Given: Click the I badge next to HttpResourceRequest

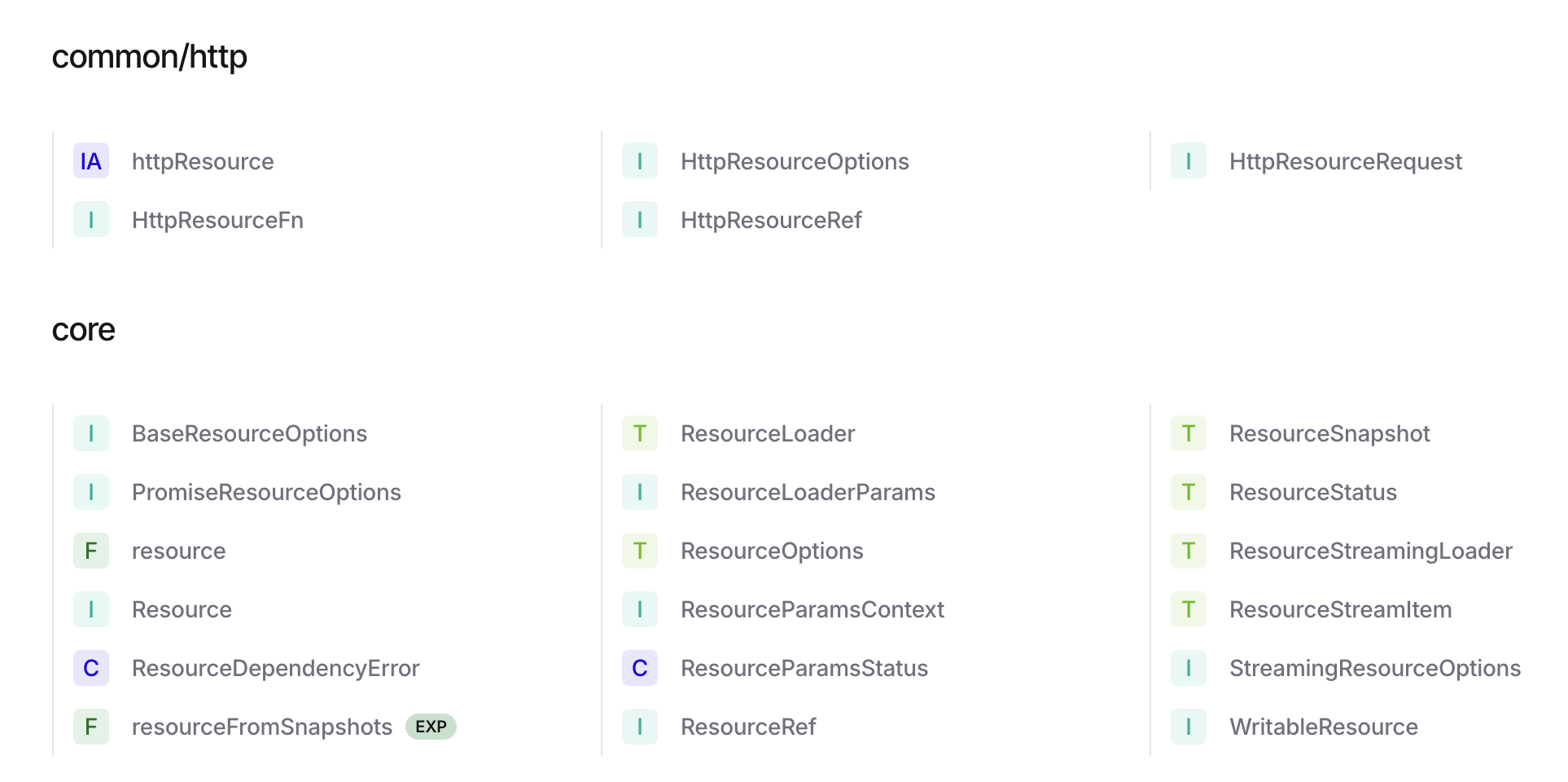Looking at the screenshot, I should 1189,161.
